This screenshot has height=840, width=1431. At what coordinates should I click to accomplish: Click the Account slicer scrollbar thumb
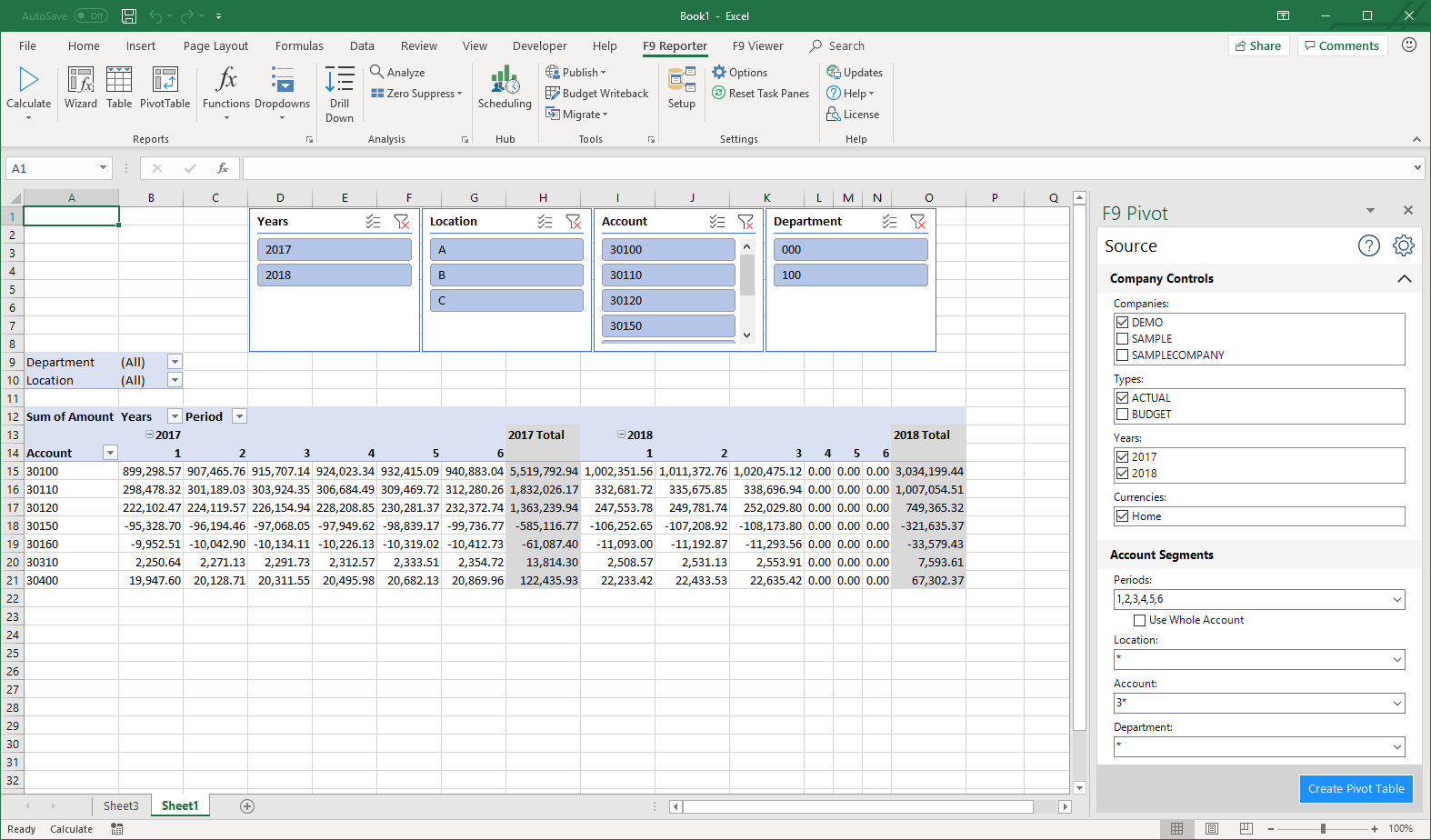(x=746, y=275)
